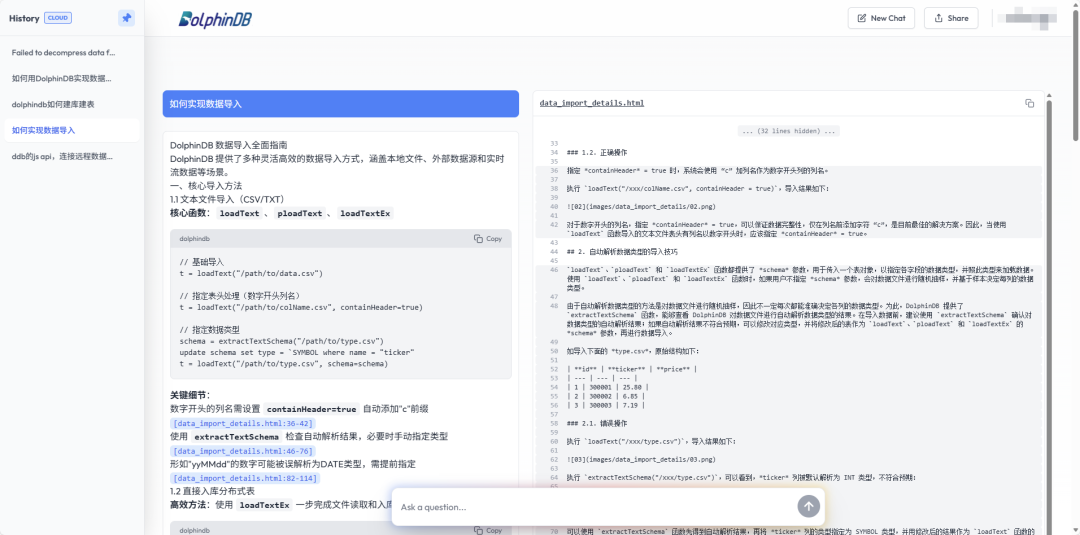The height and width of the screenshot is (535, 1080).
Task: Copy the data_import_details.html file content
Action: click(1029, 103)
